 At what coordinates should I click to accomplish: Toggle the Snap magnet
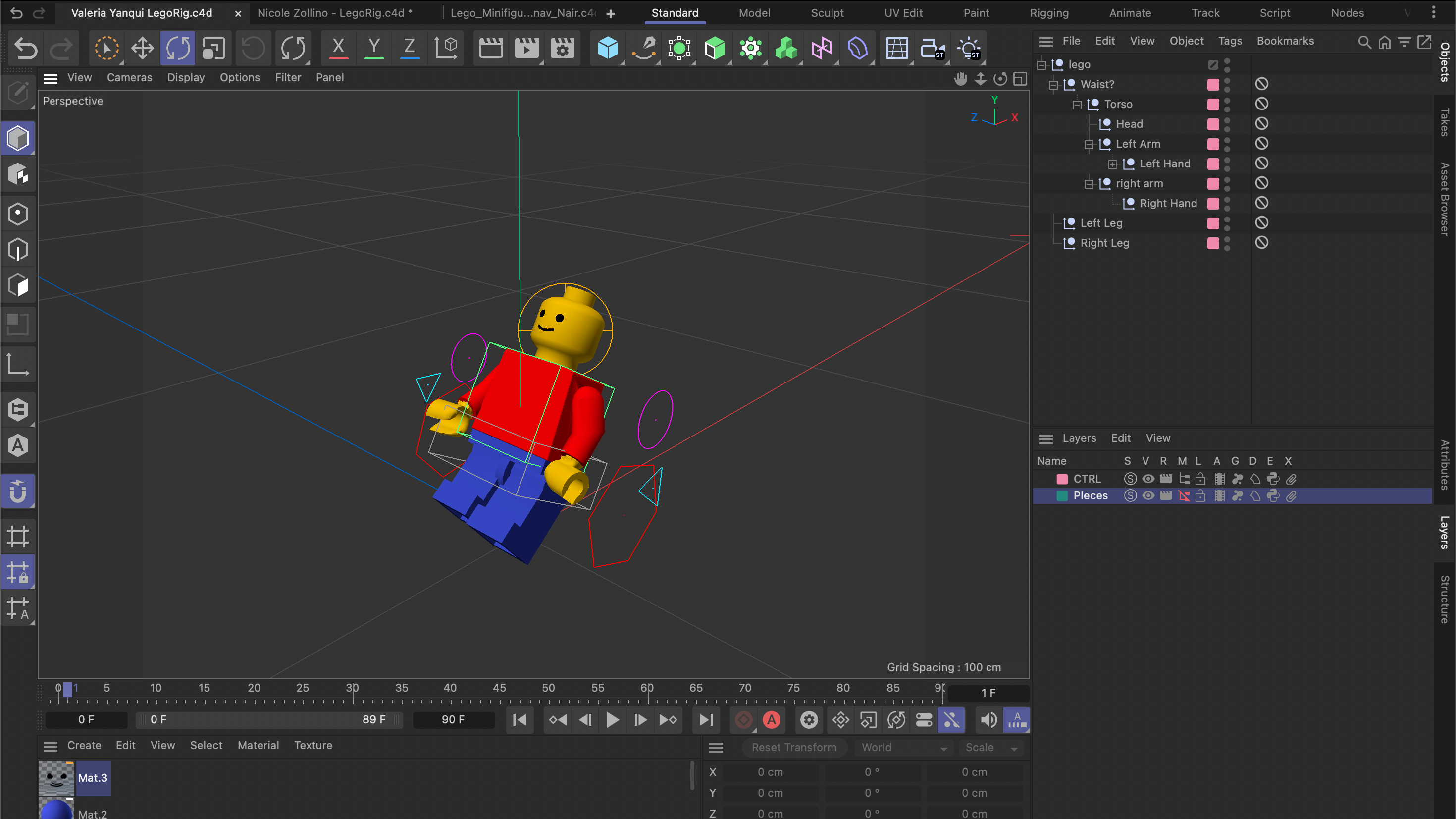[18, 491]
